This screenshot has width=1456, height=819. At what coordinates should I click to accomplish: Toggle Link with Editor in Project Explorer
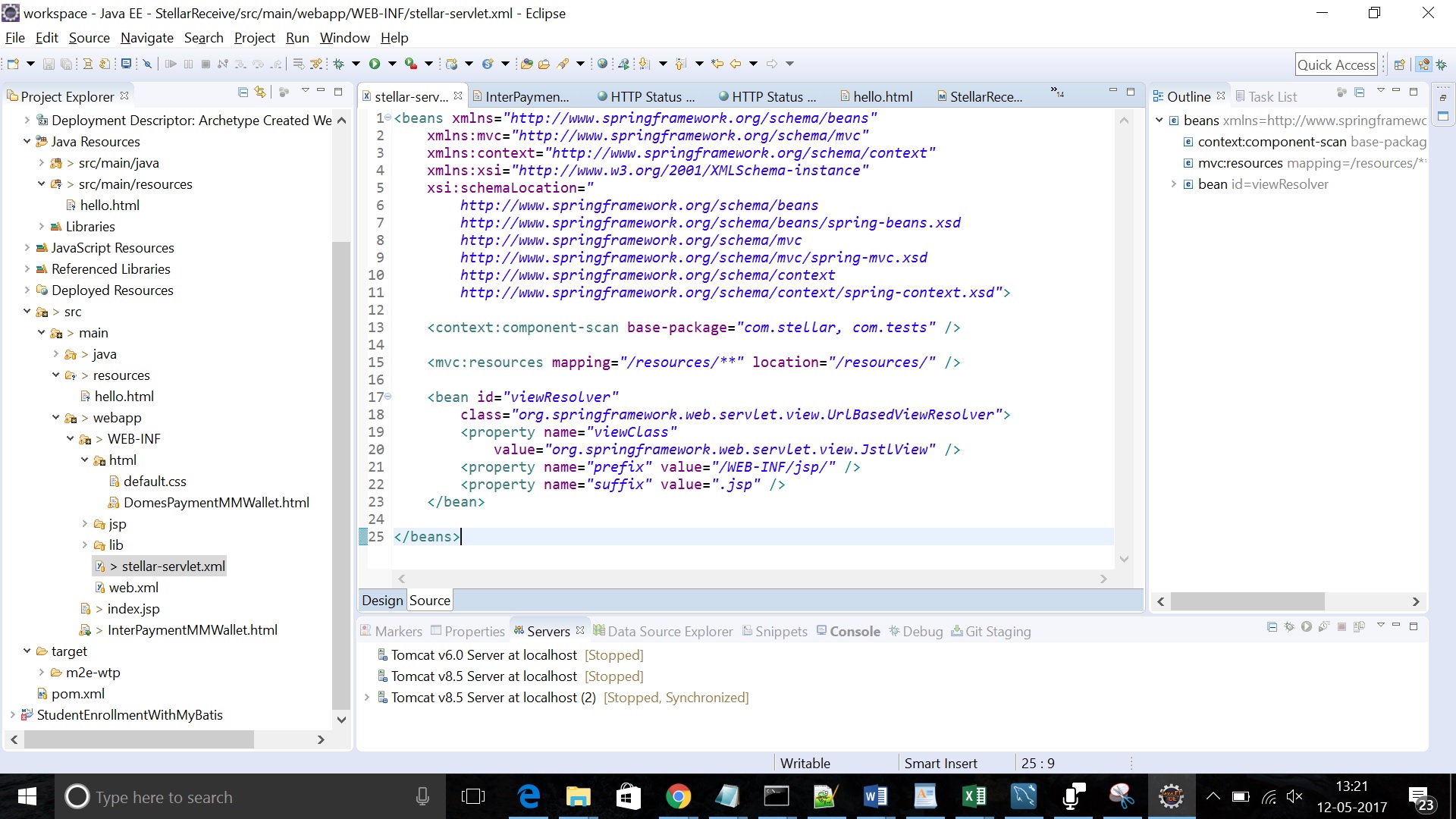pyautogui.click(x=261, y=93)
